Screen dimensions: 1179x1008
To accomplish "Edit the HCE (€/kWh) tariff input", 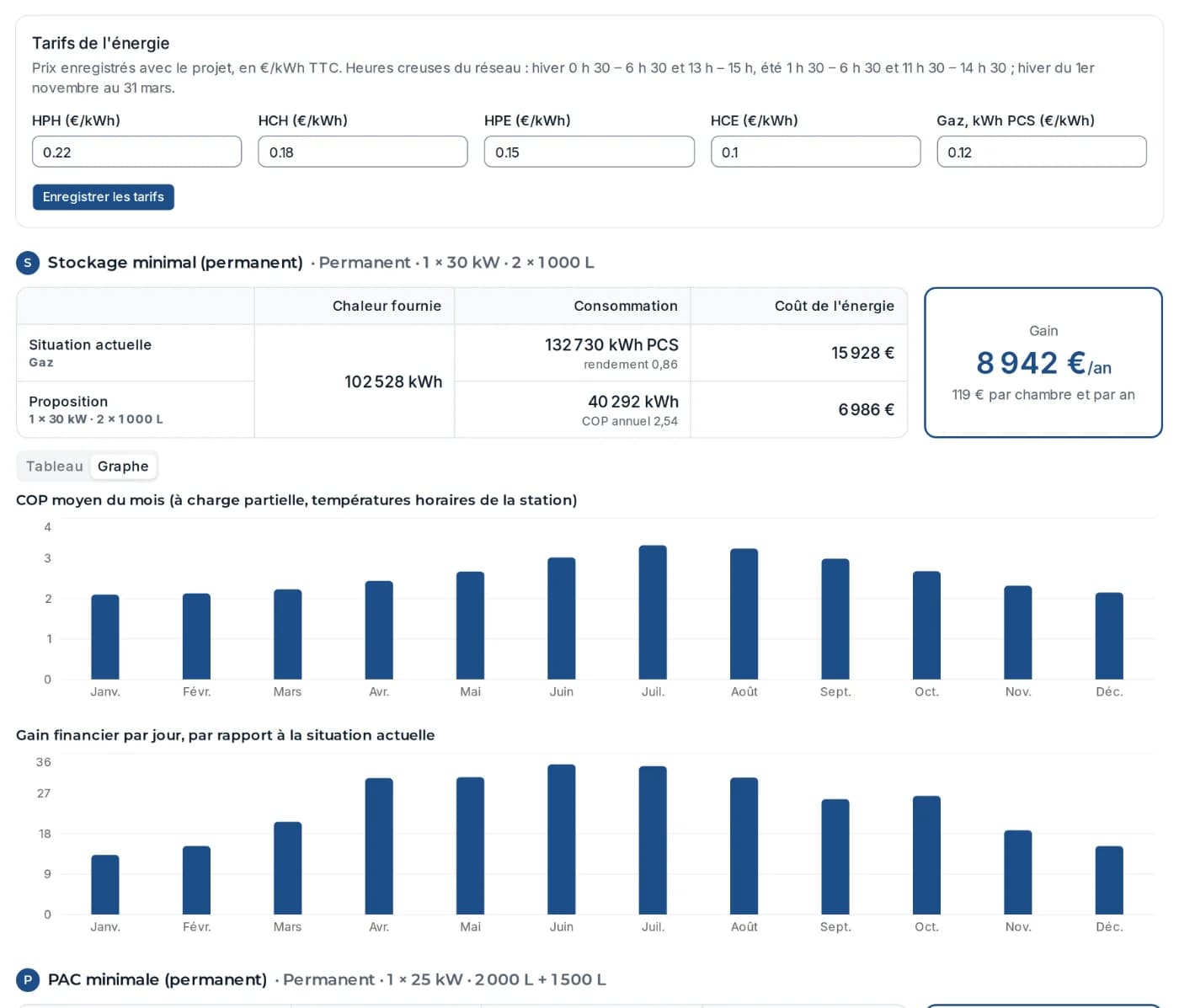I will (815, 152).
